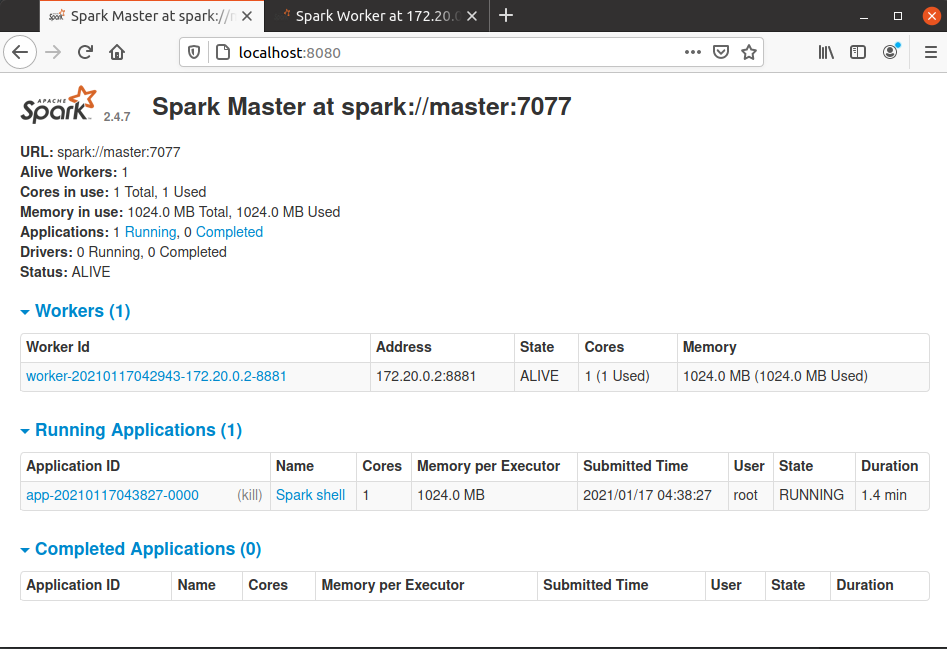Open the Firefox hamburger menu
The image size is (947, 649).
click(931, 53)
